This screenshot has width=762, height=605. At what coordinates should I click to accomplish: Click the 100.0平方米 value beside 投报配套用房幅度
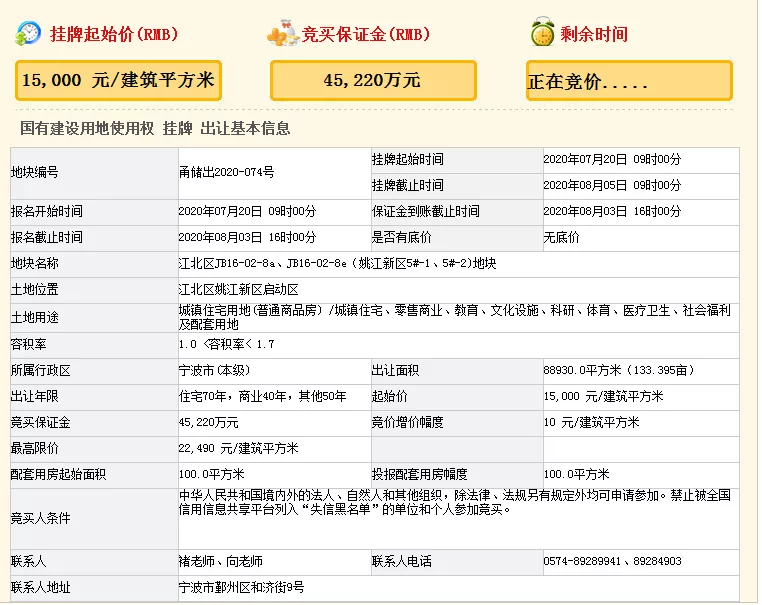[576, 475]
